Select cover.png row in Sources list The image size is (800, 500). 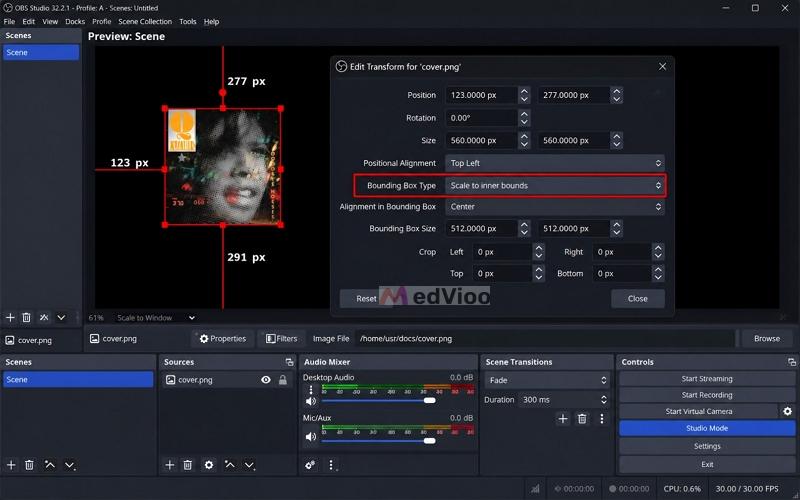tap(226, 380)
